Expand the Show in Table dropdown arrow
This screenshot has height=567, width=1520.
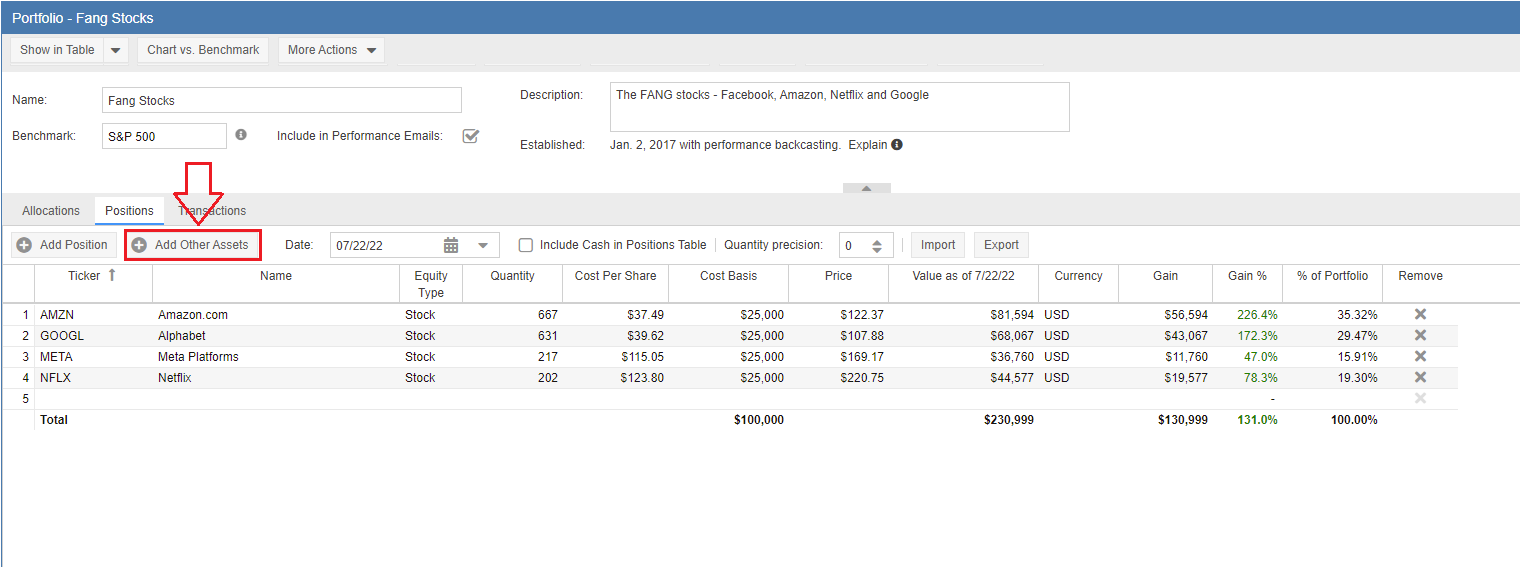pyautogui.click(x=116, y=50)
